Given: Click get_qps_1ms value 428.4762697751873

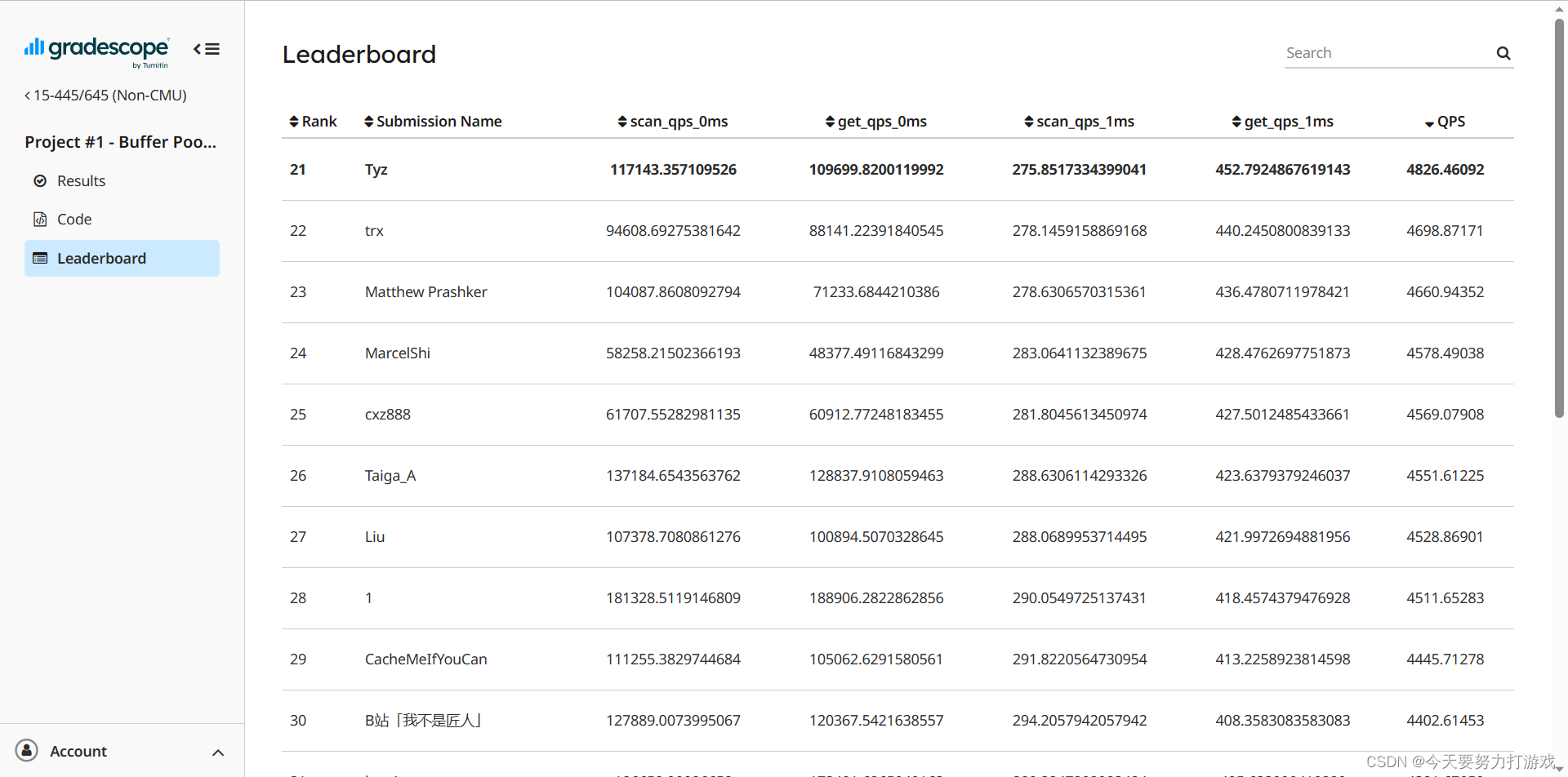Looking at the screenshot, I should pos(1283,353).
